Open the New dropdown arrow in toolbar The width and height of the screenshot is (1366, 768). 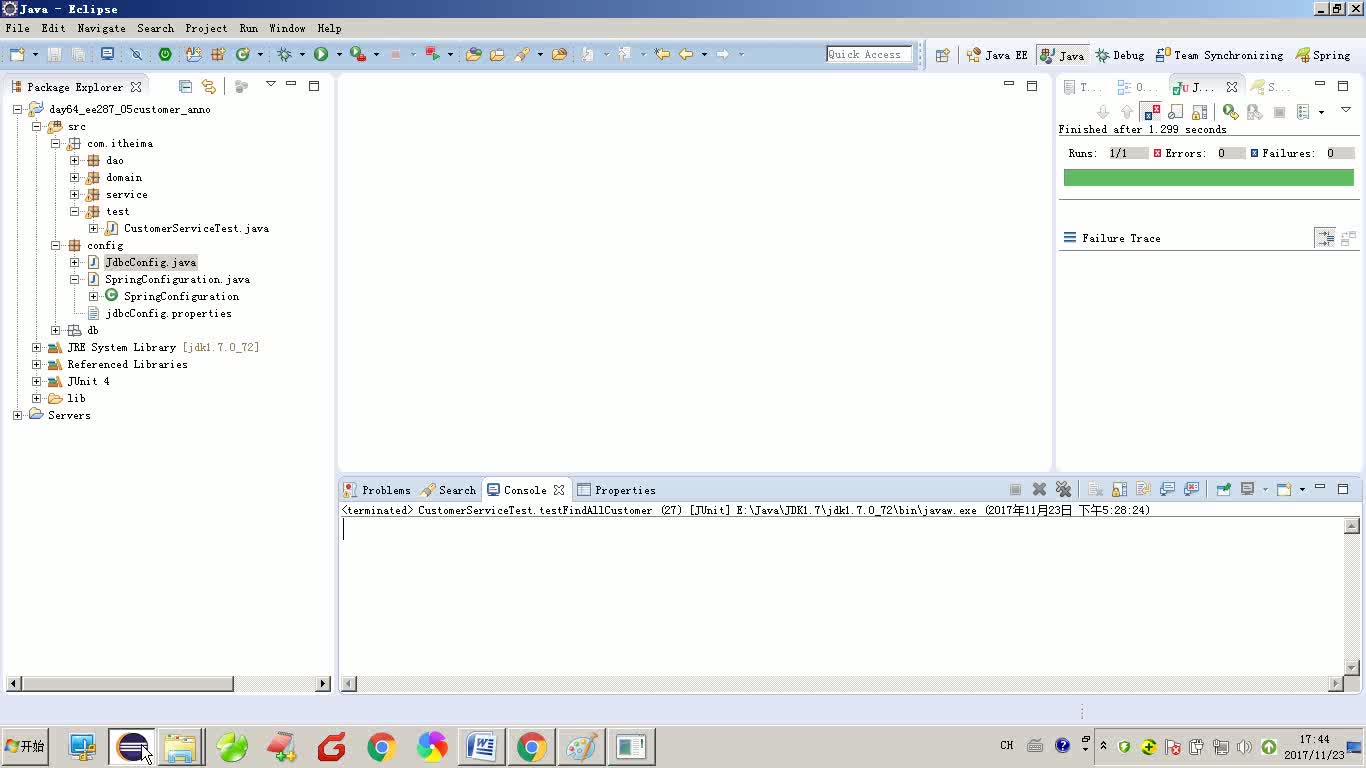point(35,55)
